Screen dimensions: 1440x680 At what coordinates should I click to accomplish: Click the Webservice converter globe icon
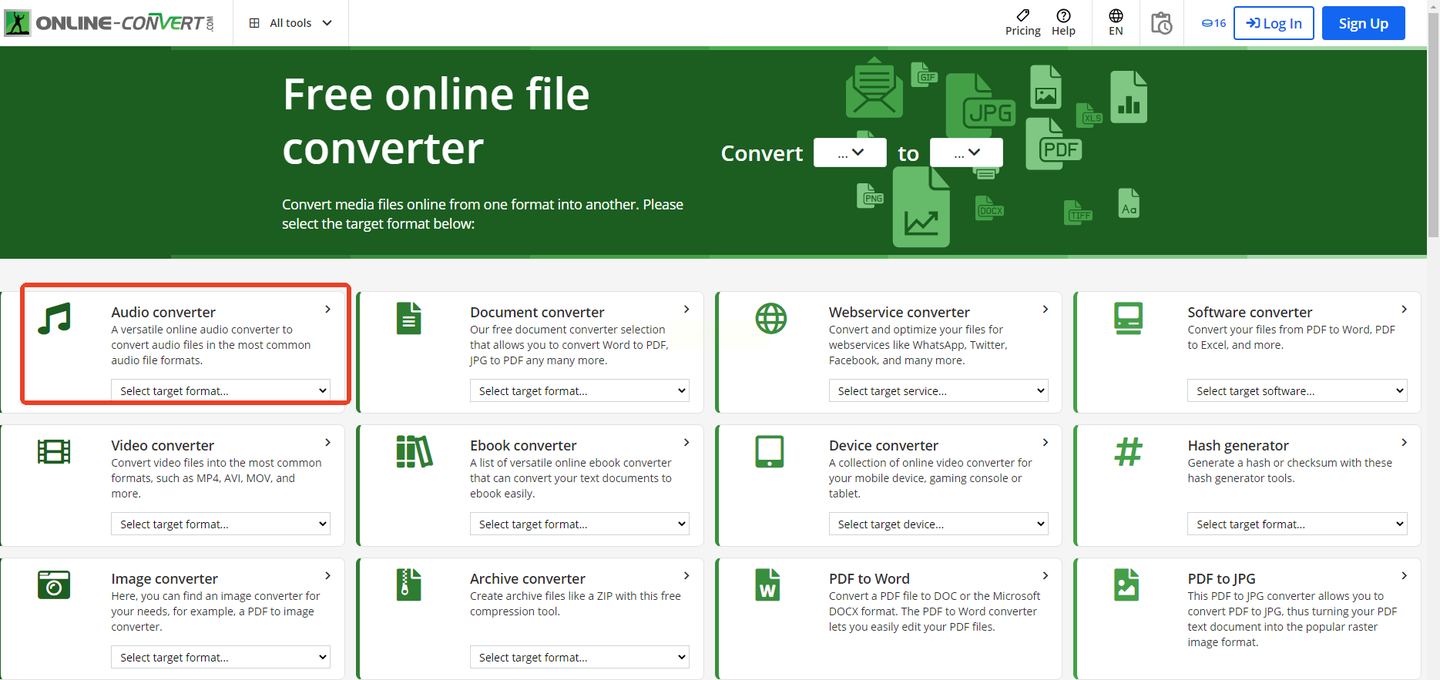tap(771, 318)
